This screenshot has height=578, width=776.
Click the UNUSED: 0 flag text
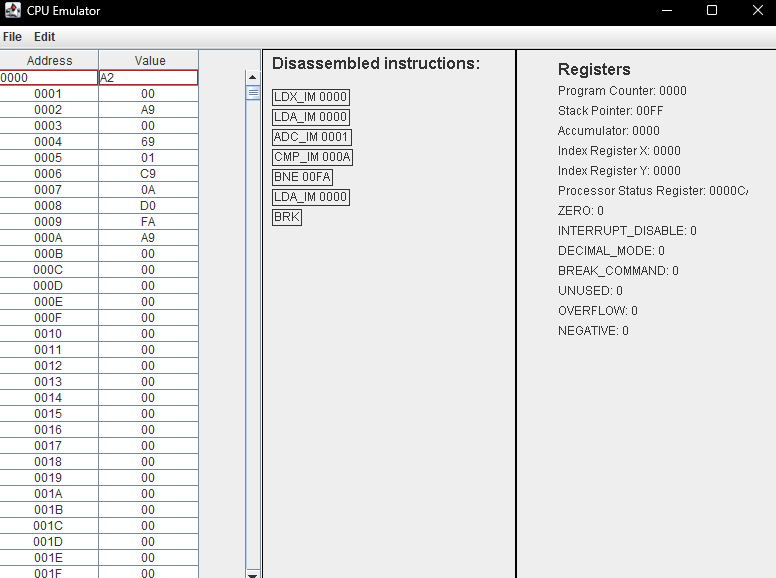(x=590, y=290)
